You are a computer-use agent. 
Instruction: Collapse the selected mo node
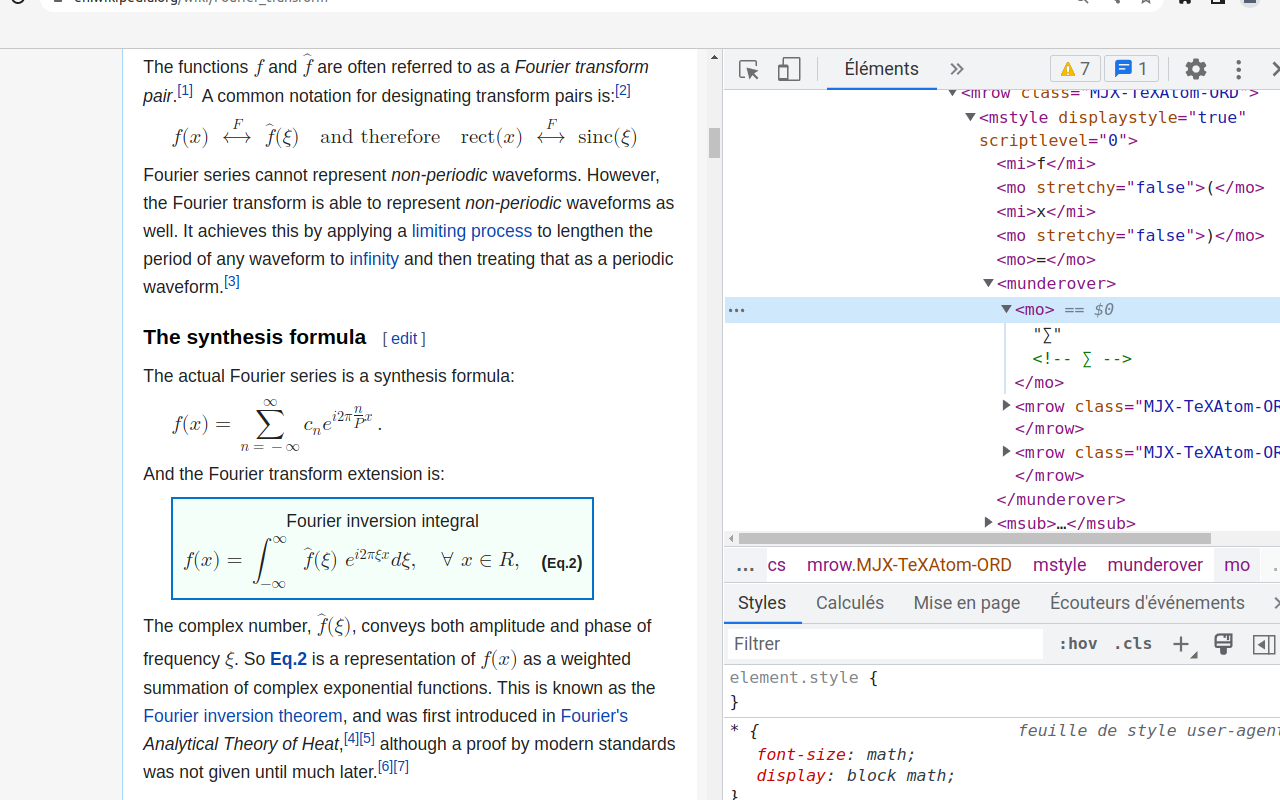pos(1006,309)
